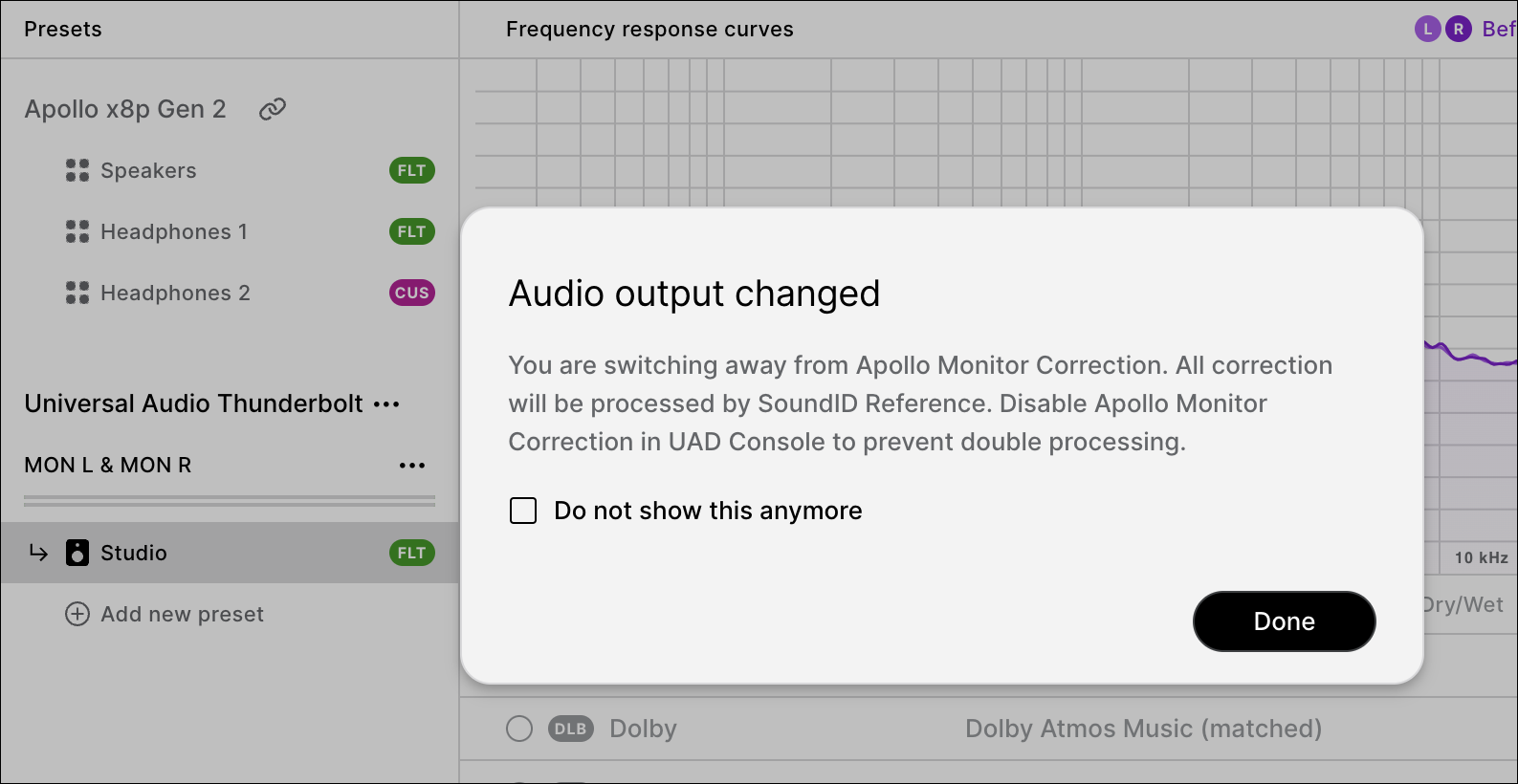Viewport: 1518px width, 784px height.
Task: Click the Headphones 2 grid icon
Action: coord(77,293)
